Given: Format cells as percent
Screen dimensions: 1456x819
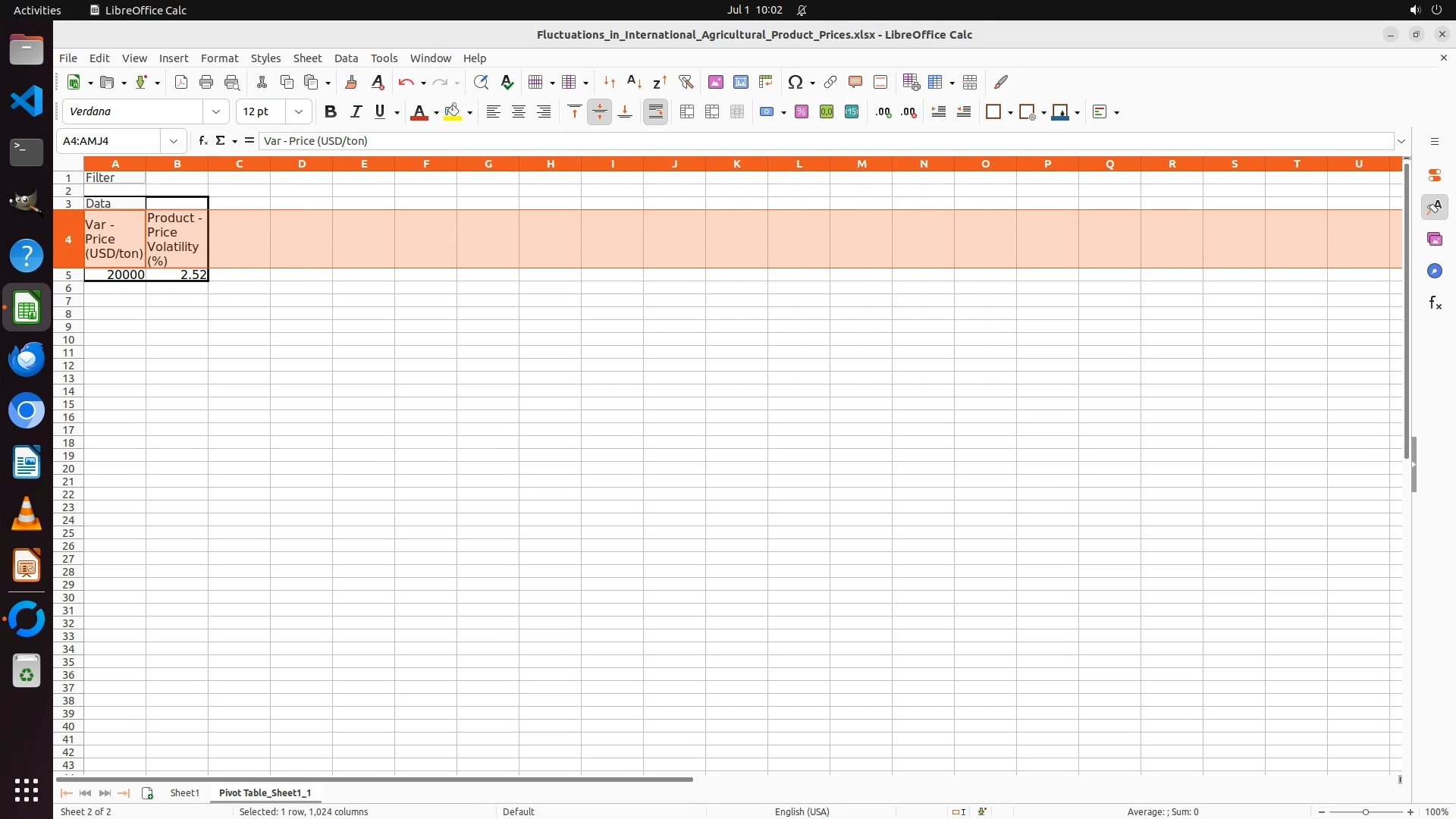Looking at the screenshot, I should click(x=802, y=112).
